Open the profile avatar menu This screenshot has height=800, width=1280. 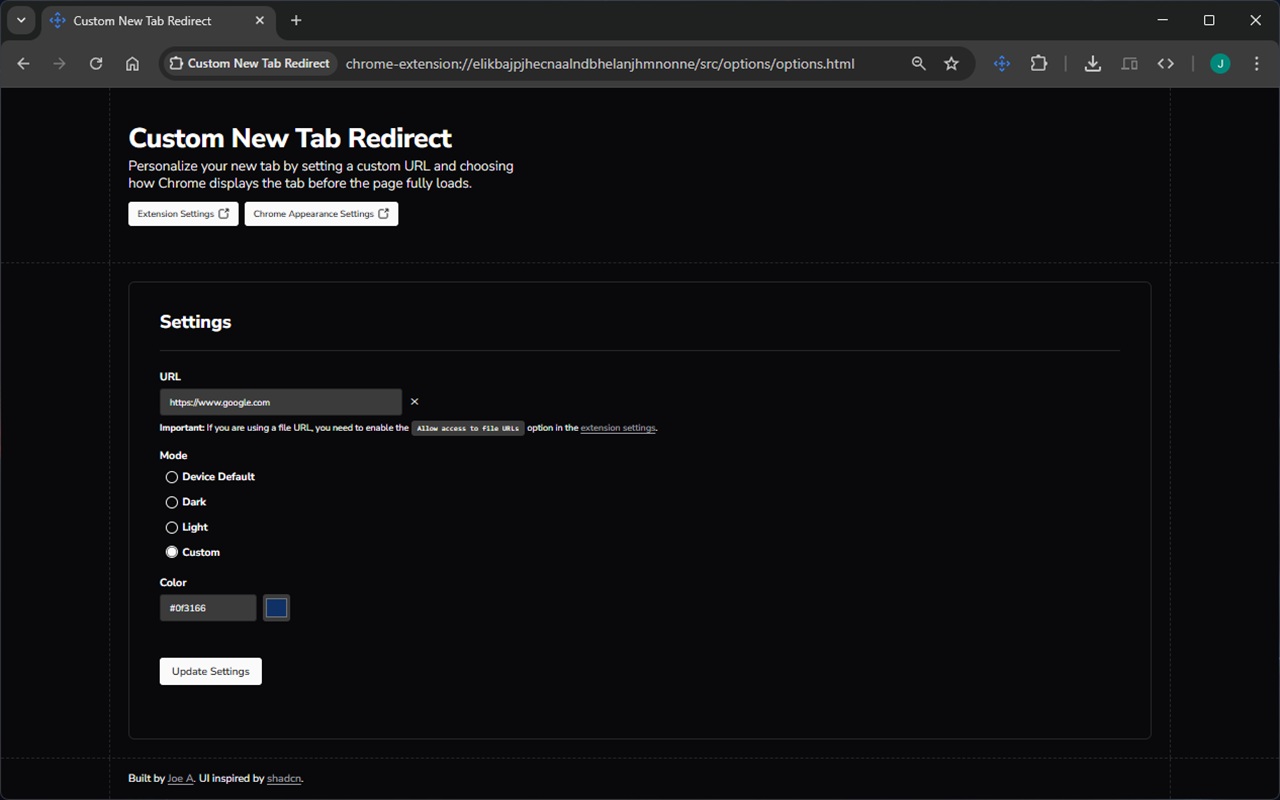click(x=1220, y=63)
